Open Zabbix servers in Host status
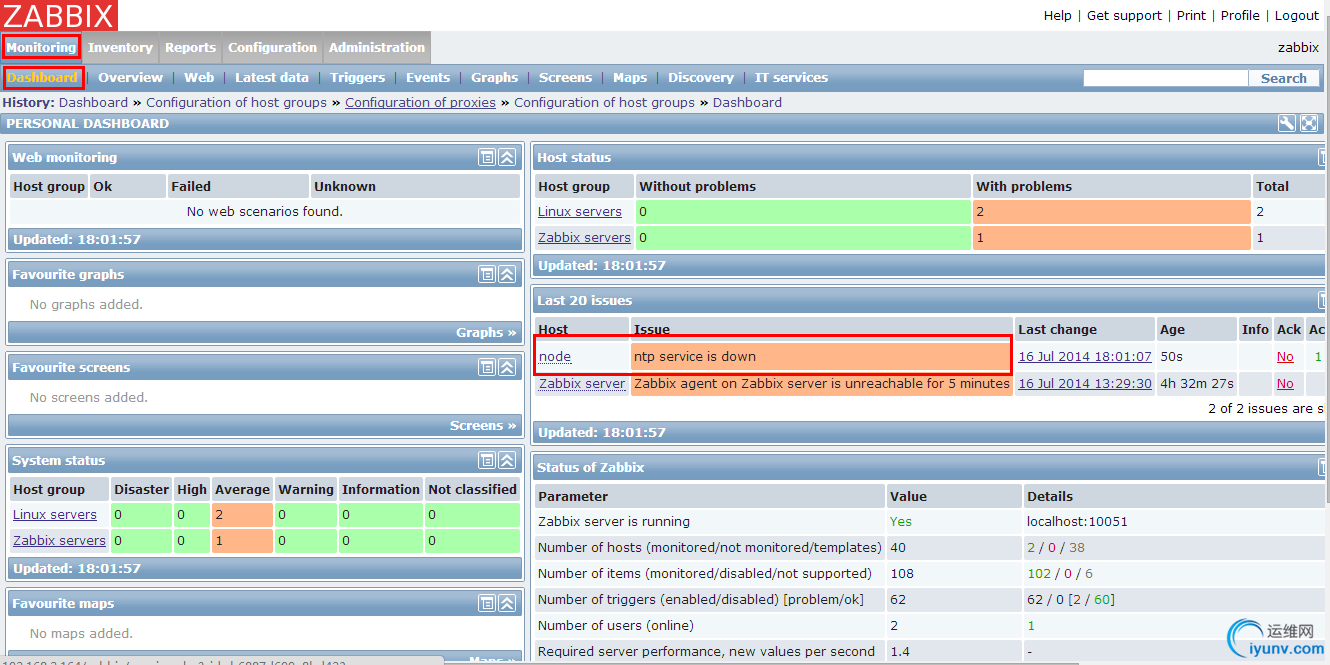1330x665 pixels. (584, 237)
